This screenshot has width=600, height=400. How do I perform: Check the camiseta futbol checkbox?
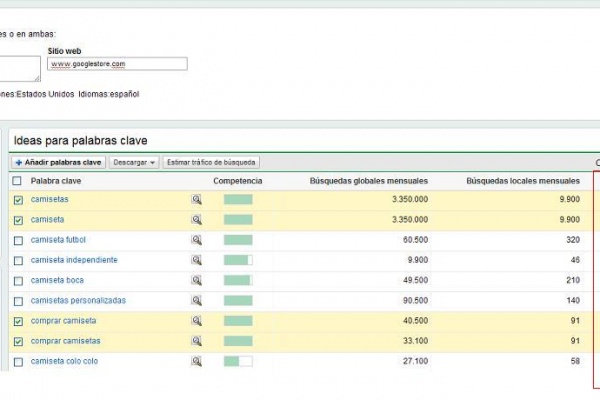(x=17, y=240)
